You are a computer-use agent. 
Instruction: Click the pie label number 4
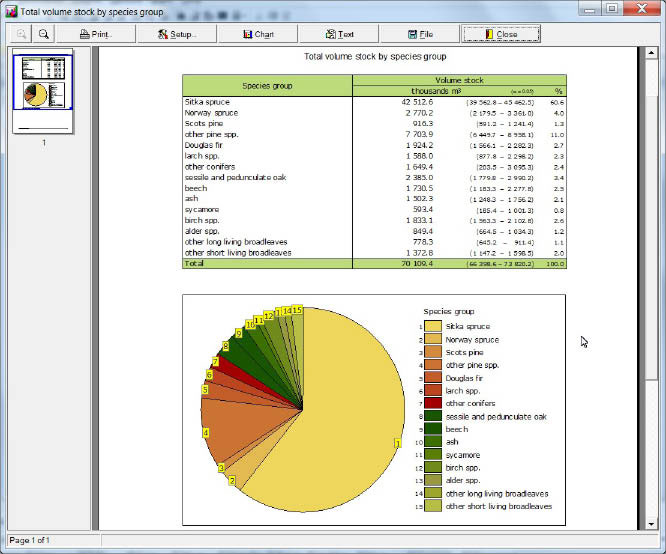click(x=206, y=432)
